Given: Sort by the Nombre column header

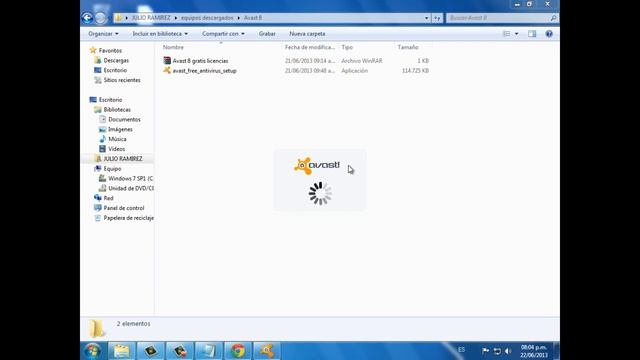Looking at the screenshot, I should pos(173,47).
